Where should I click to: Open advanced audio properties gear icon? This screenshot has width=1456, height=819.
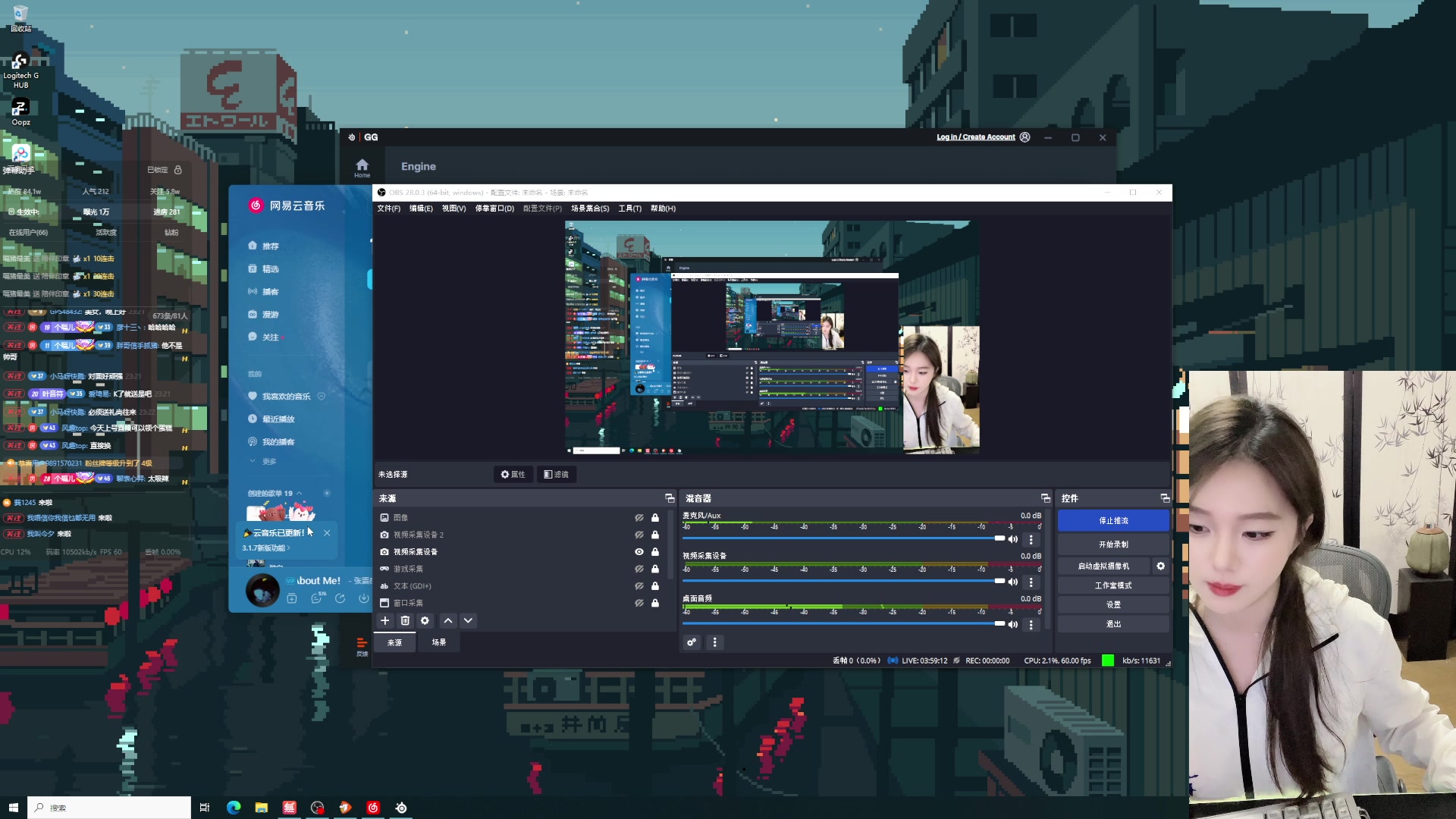(692, 643)
